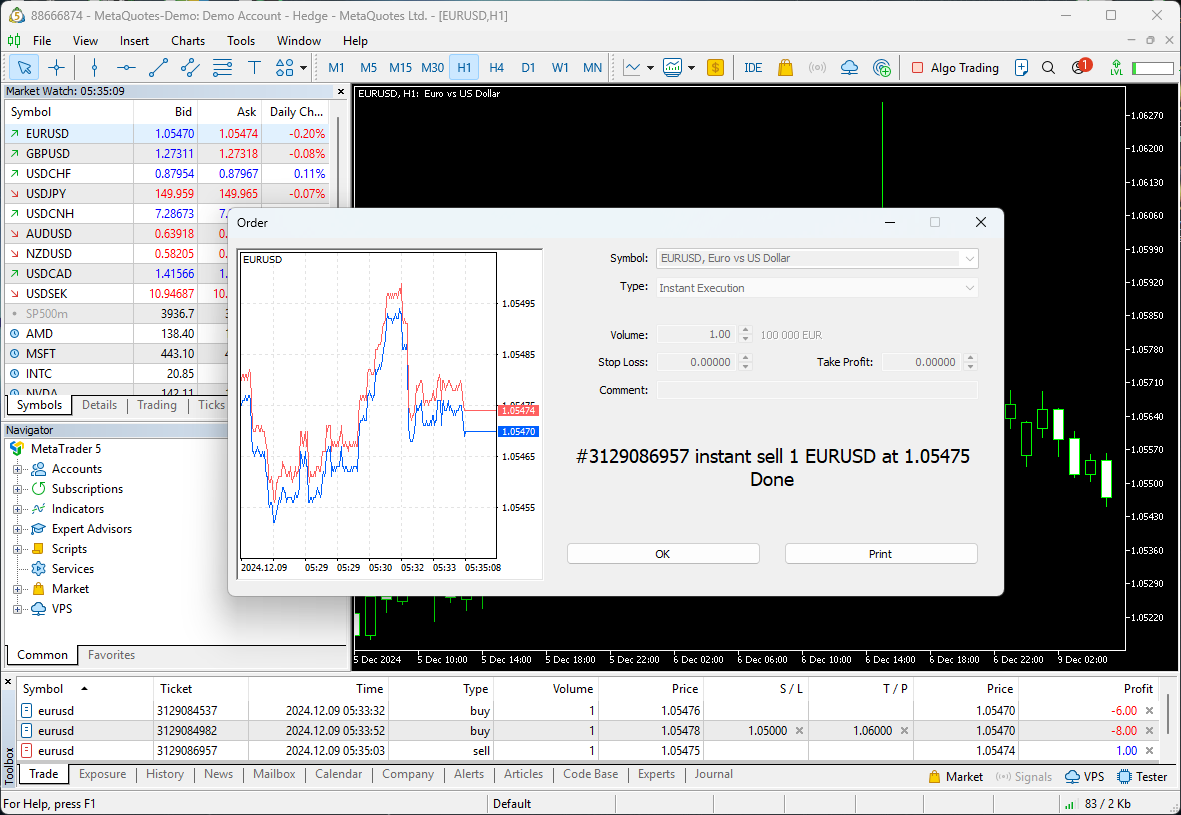Open the Calendar tab

tap(338, 774)
